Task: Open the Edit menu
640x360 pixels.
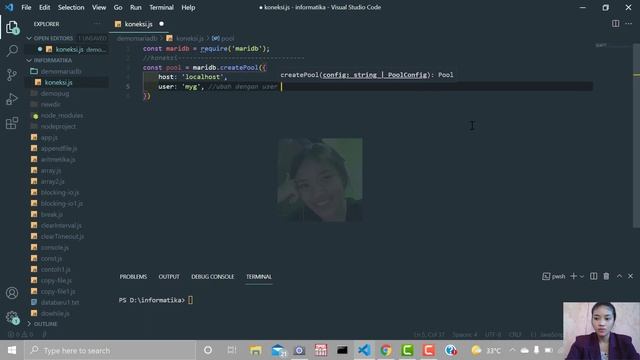Action: (x=44, y=7)
